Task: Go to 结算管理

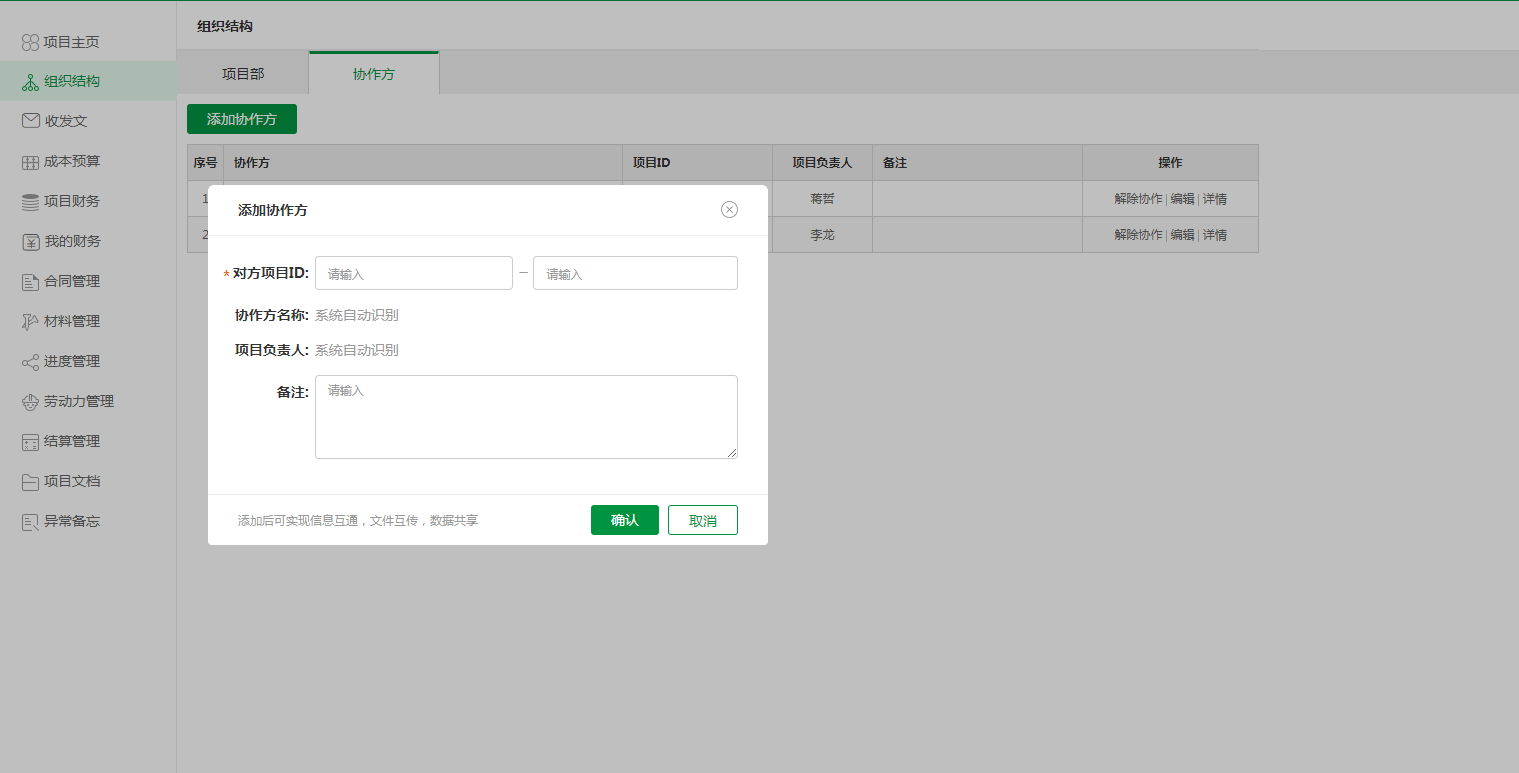Action: click(x=88, y=441)
